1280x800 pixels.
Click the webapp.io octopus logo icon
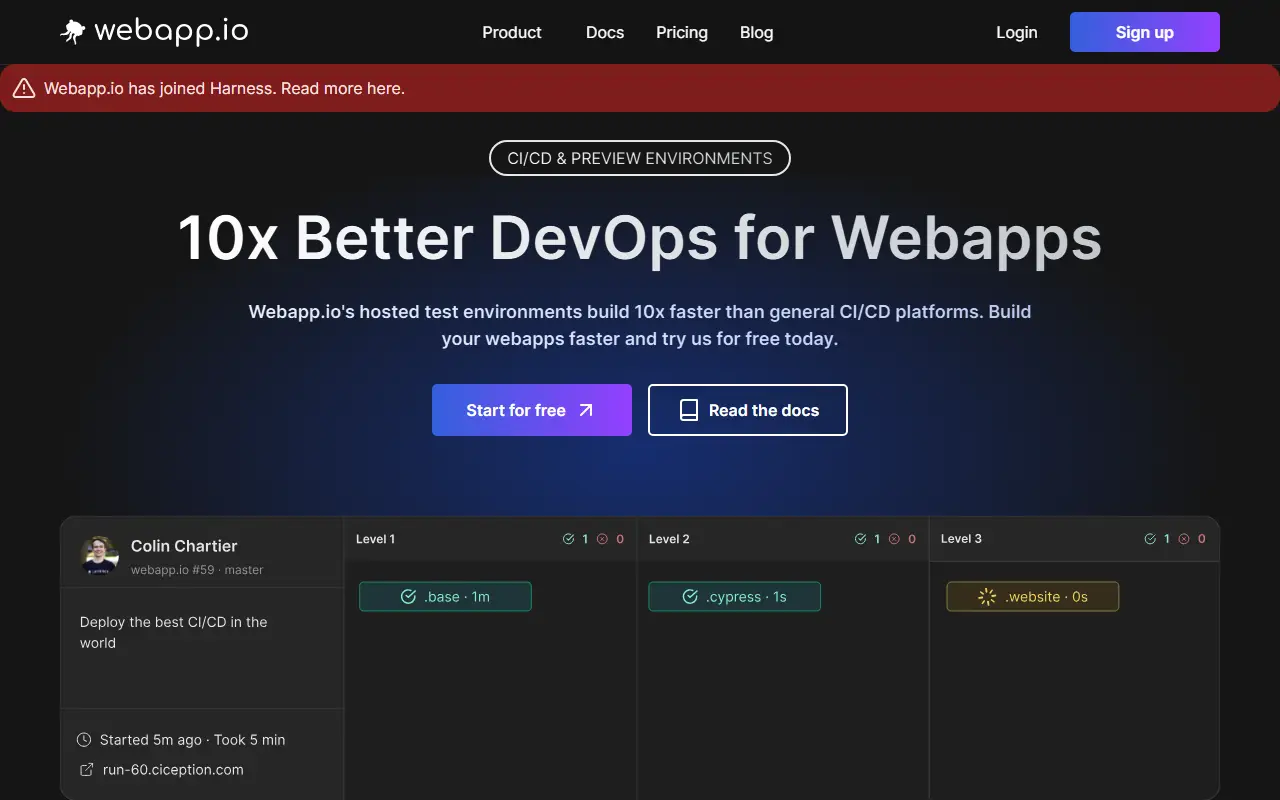click(73, 32)
